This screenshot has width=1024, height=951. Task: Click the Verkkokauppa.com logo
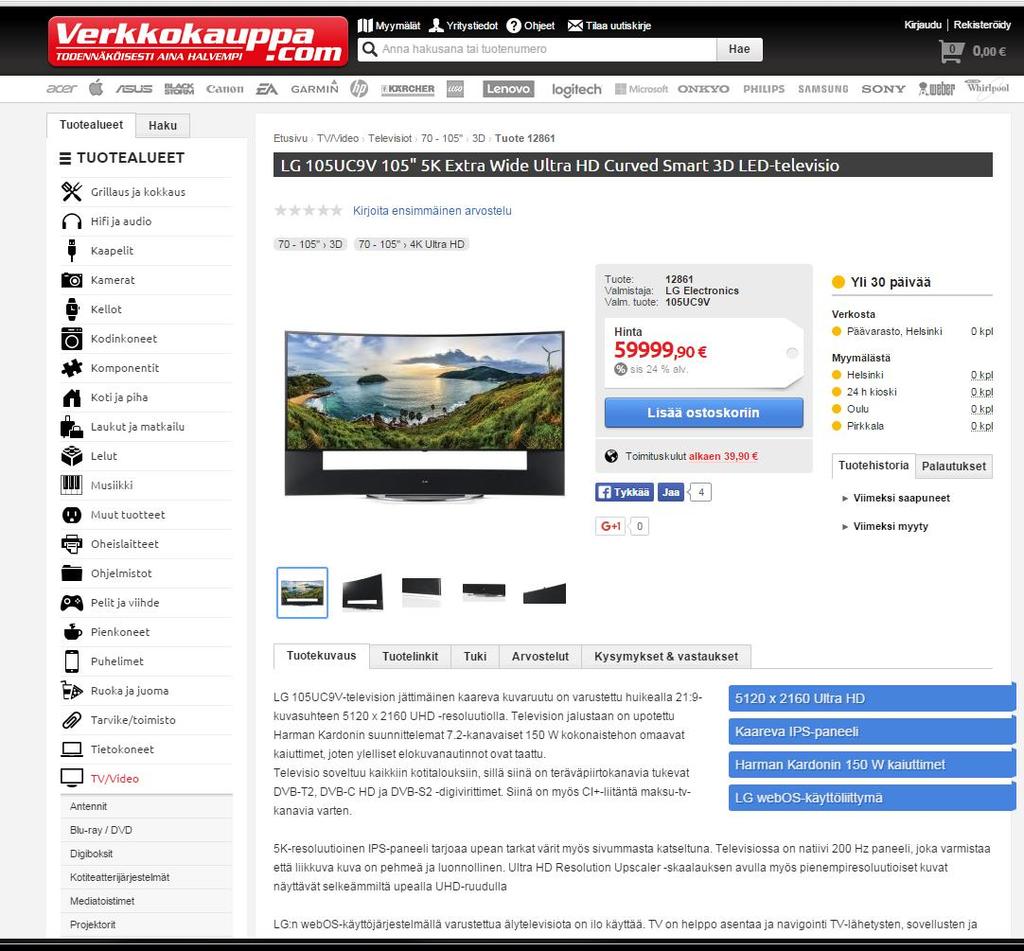coord(198,42)
